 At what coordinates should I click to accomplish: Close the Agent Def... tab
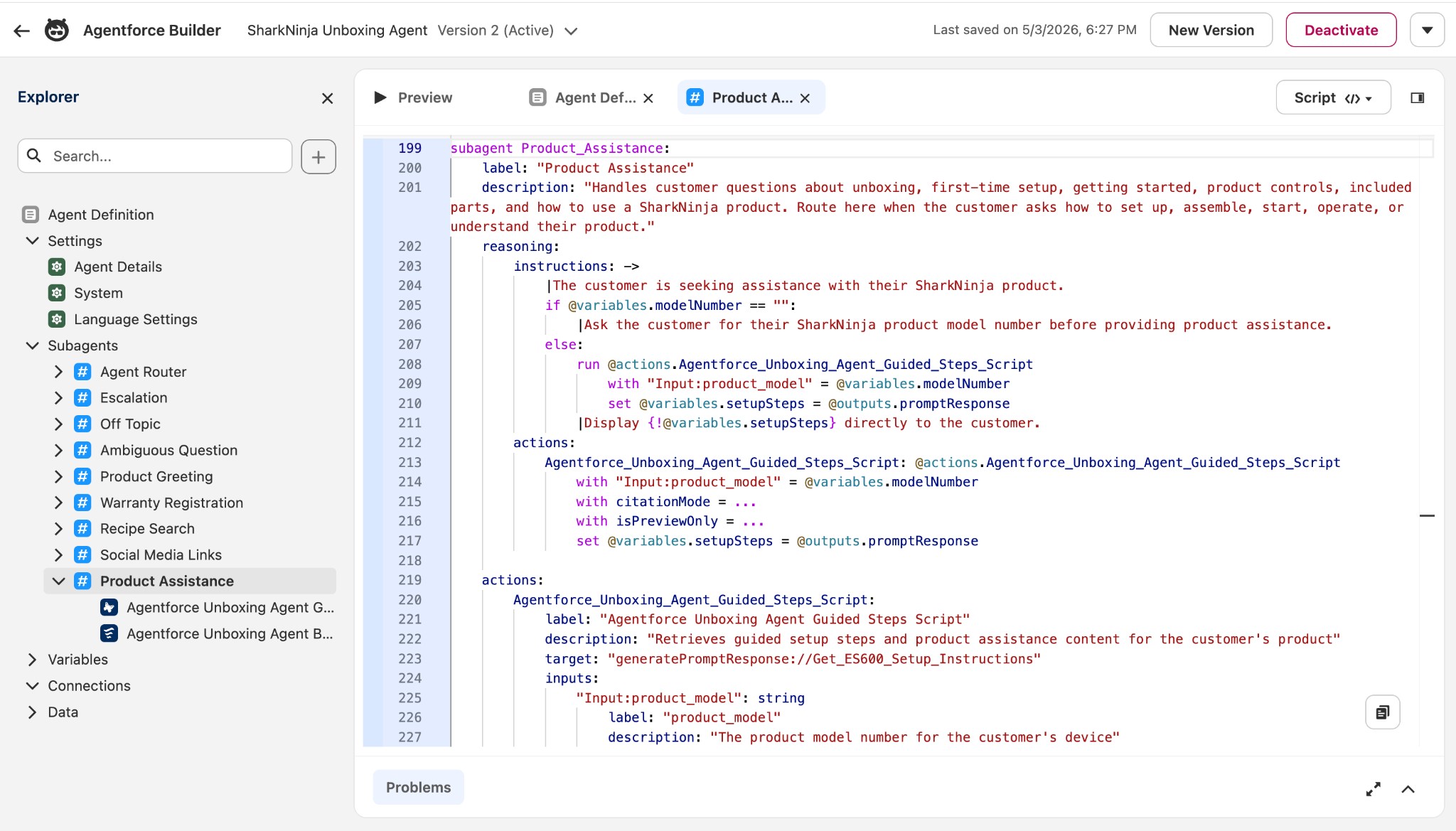648,98
